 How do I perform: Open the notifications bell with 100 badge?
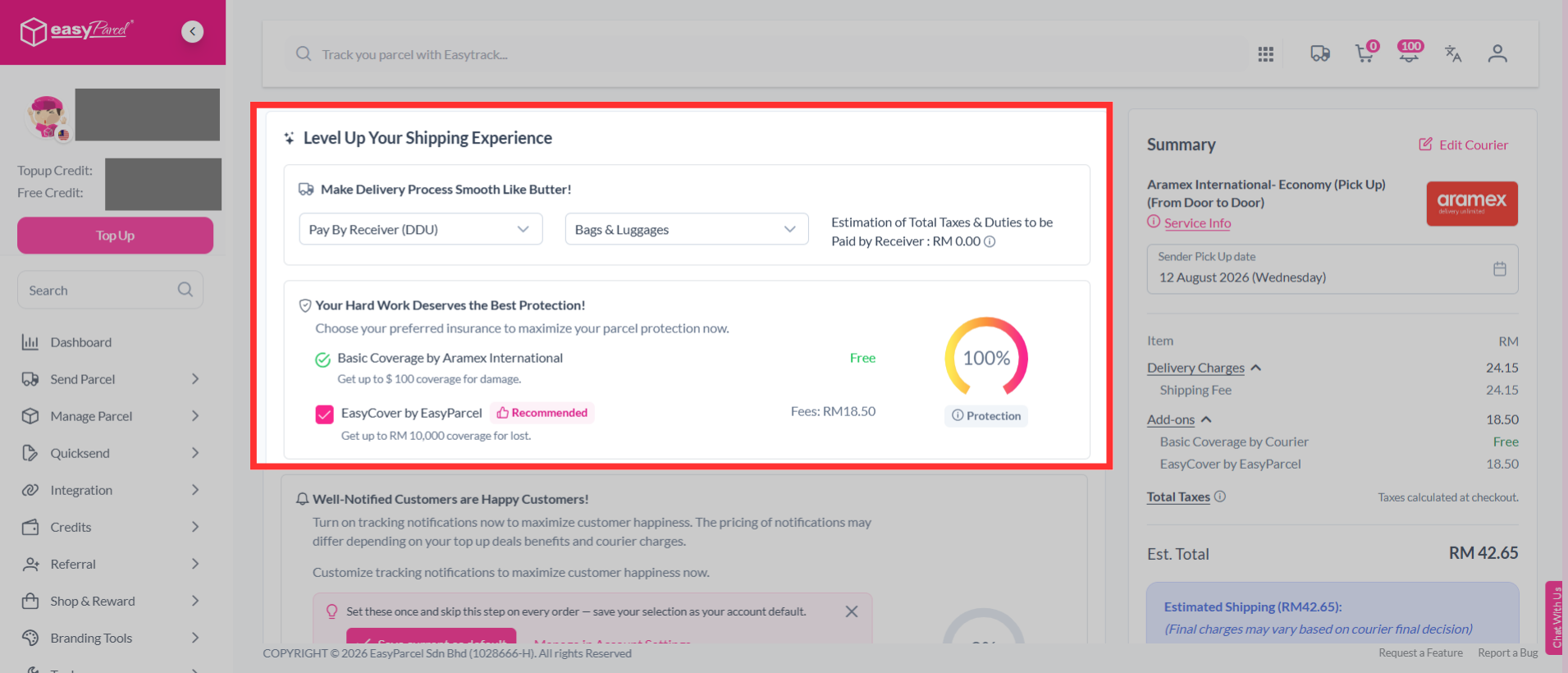click(x=1410, y=53)
